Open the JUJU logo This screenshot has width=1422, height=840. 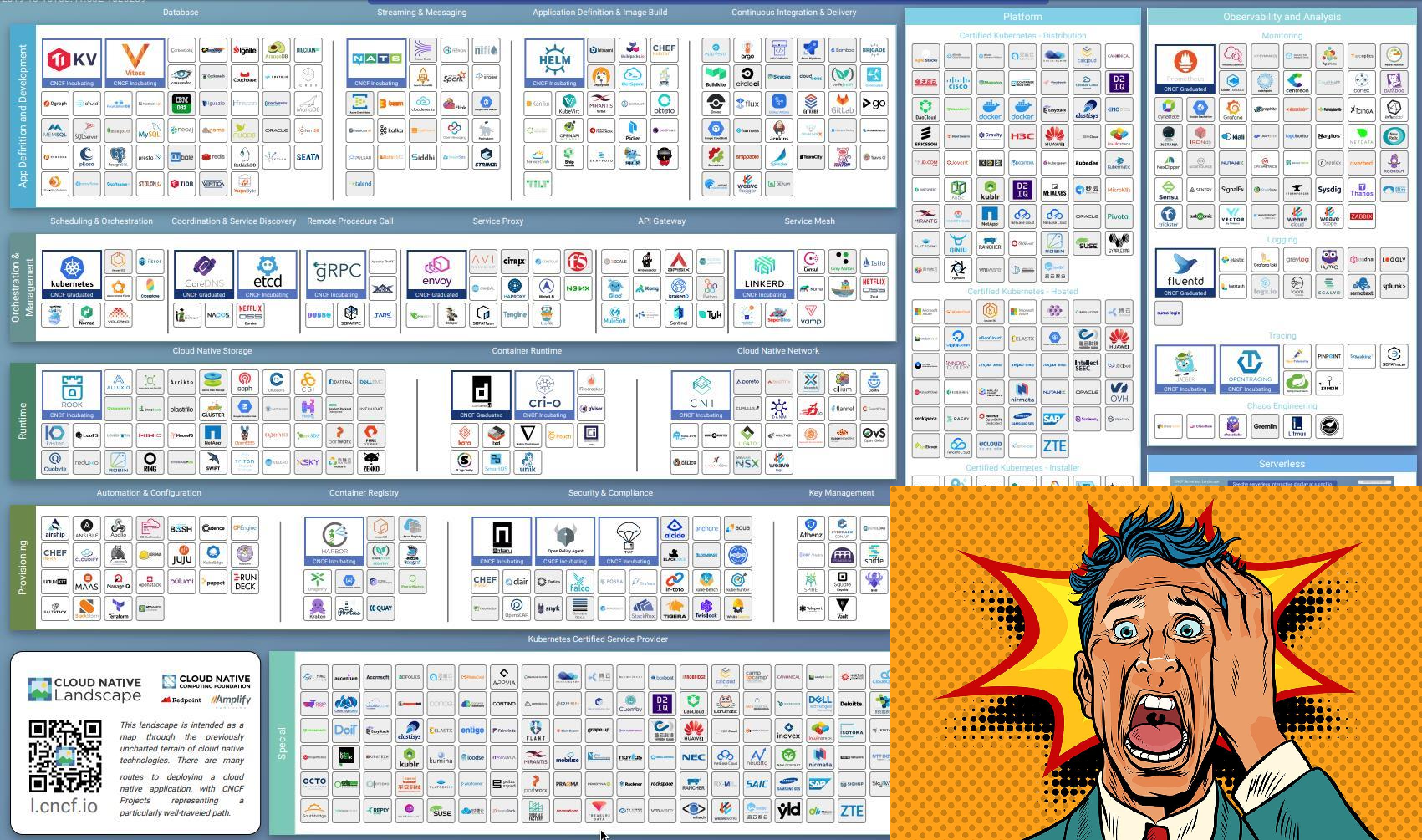pos(181,555)
